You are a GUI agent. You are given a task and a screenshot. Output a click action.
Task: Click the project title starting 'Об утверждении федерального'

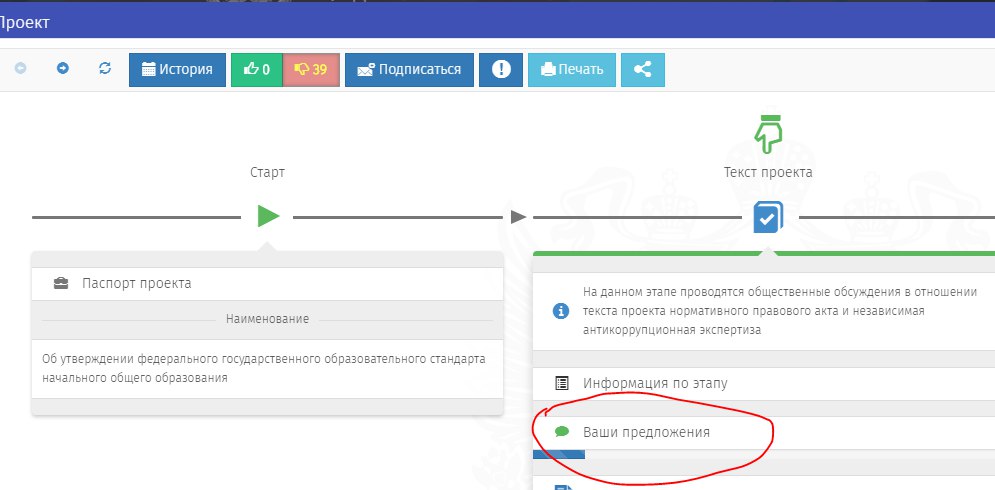[x=263, y=368]
